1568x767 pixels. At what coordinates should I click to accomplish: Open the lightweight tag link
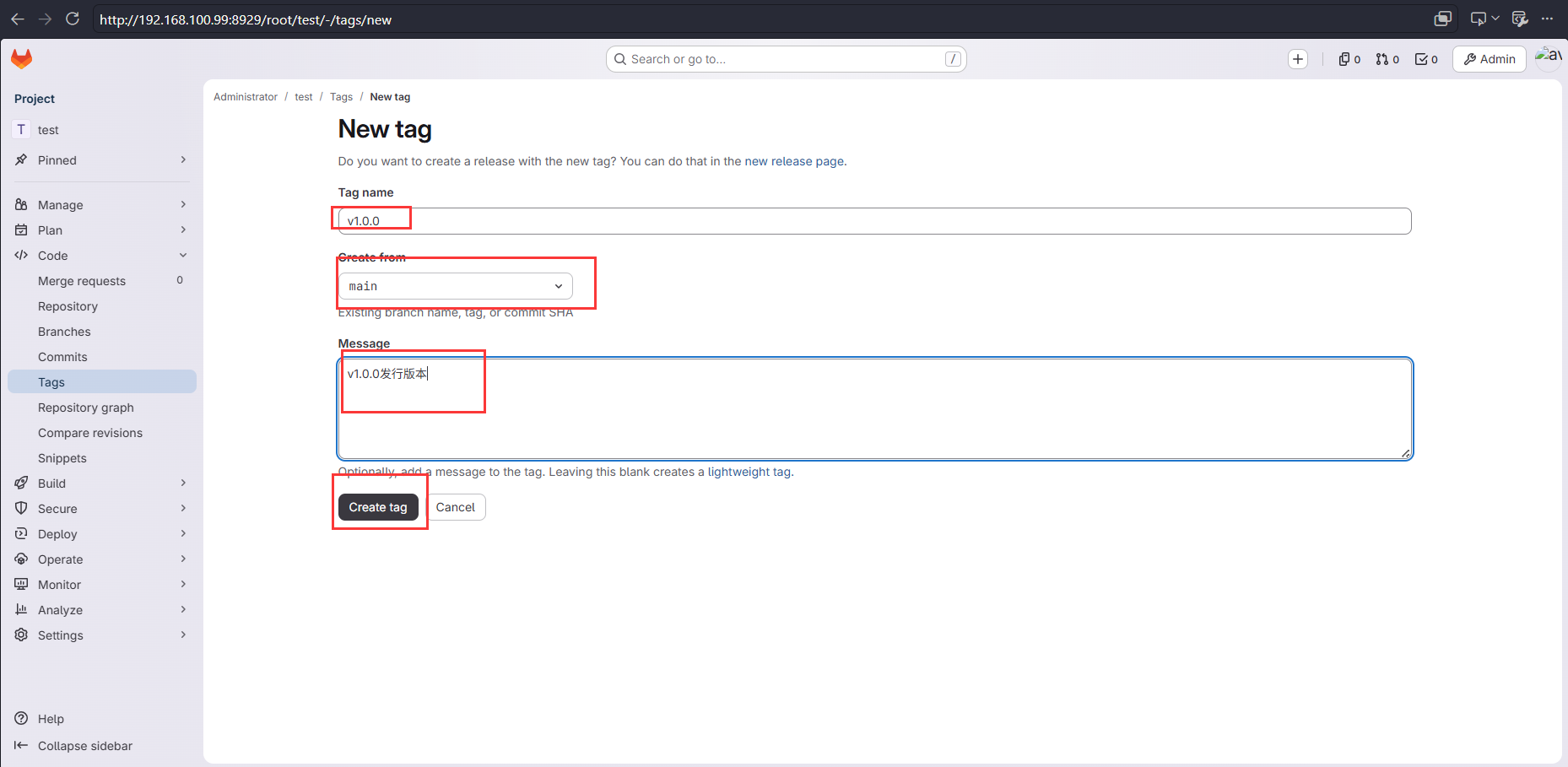pos(749,472)
